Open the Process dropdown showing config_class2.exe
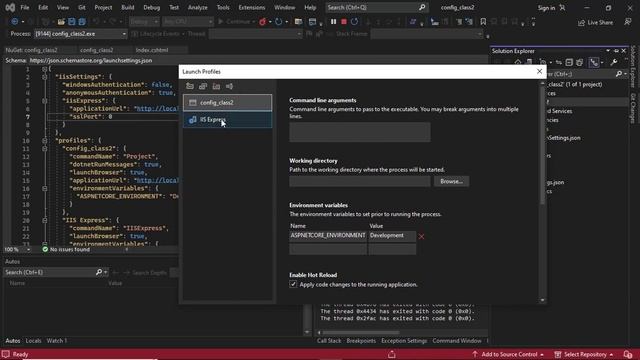Image resolution: width=640 pixels, height=360 pixels. tap(80, 34)
